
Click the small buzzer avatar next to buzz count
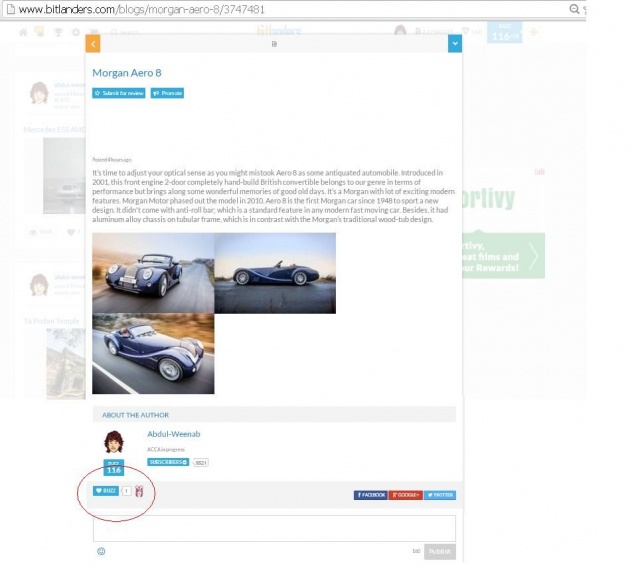(x=139, y=491)
